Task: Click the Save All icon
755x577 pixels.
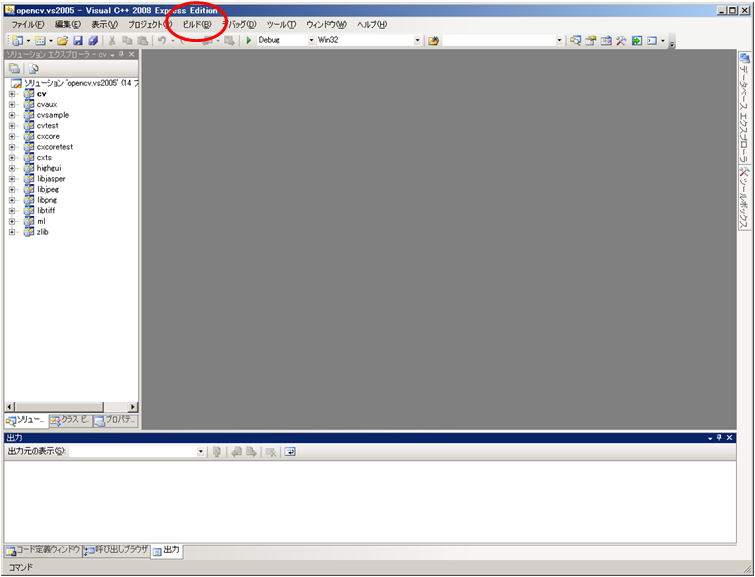Action: (x=93, y=41)
